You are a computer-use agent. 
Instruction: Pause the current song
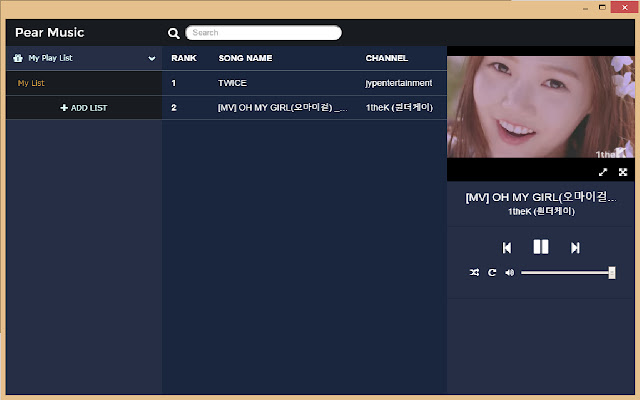[x=541, y=247]
